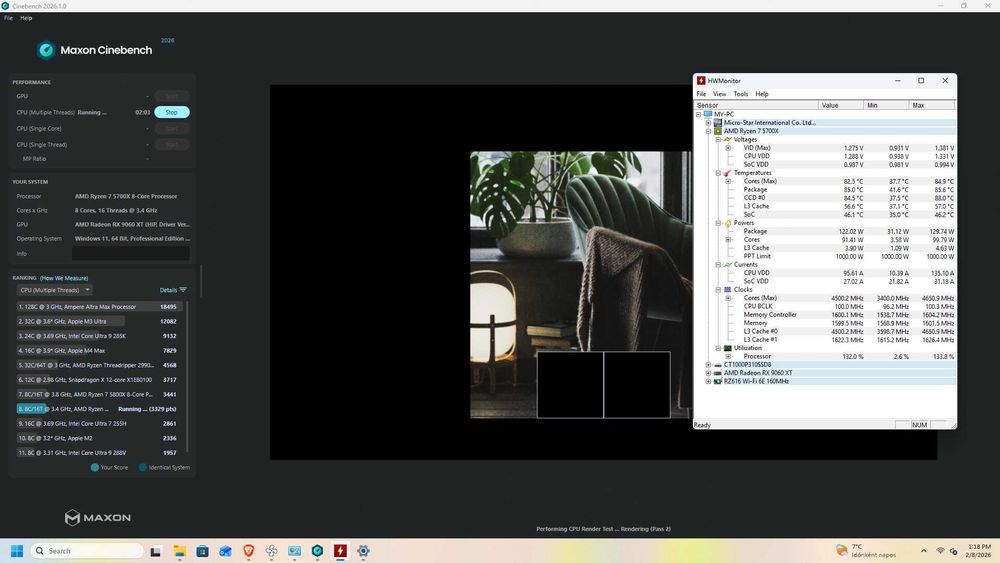Open File Explorer from the taskbar
1000x563 pixels.
tap(179, 551)
